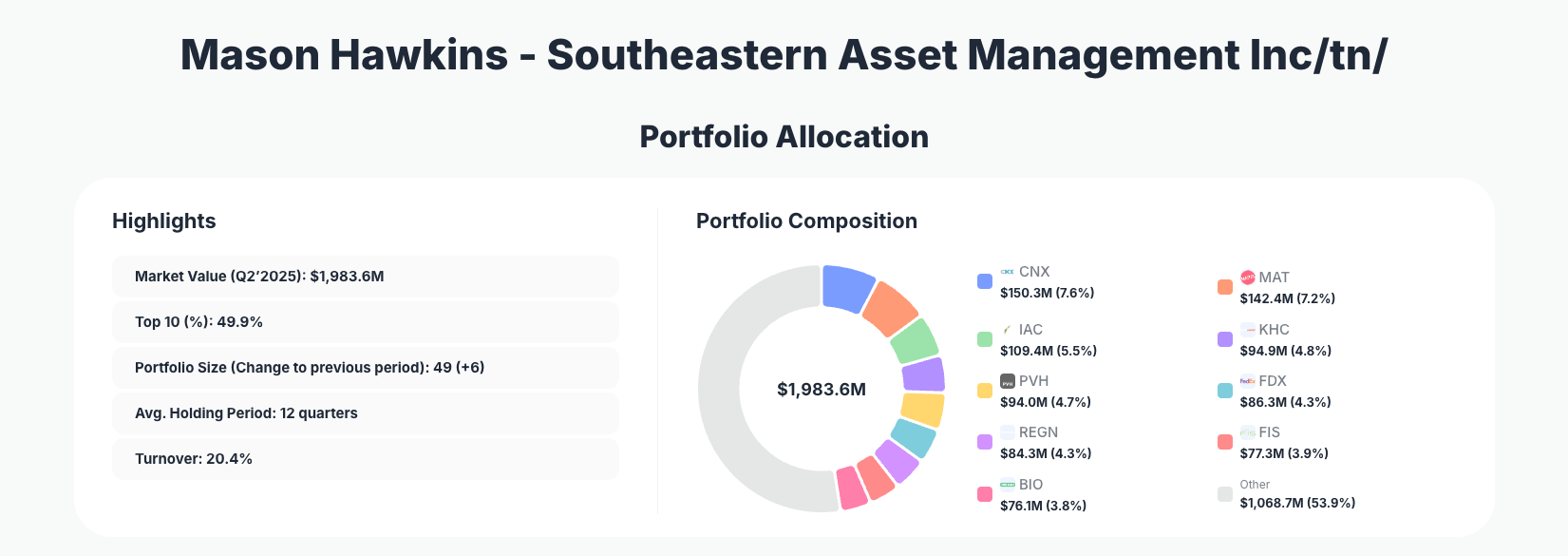The width and height of the screenshot is (1568, 556).
Task: Click the BIO company logo icon
Action: [x=1008, y=485]
